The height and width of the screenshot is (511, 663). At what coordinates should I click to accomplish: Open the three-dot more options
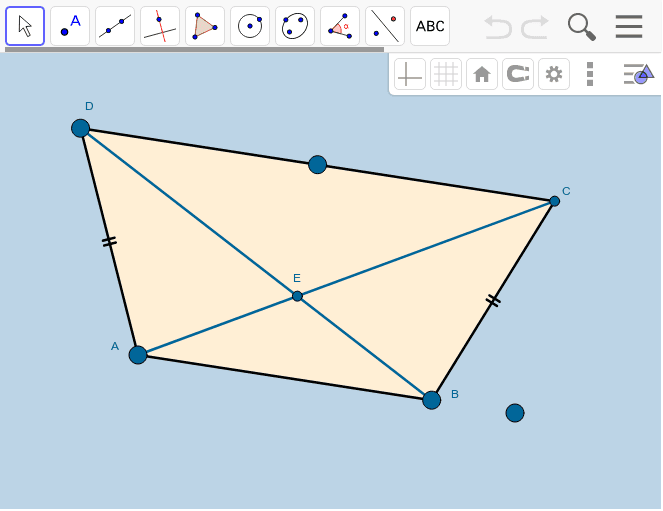pos(590,74)
